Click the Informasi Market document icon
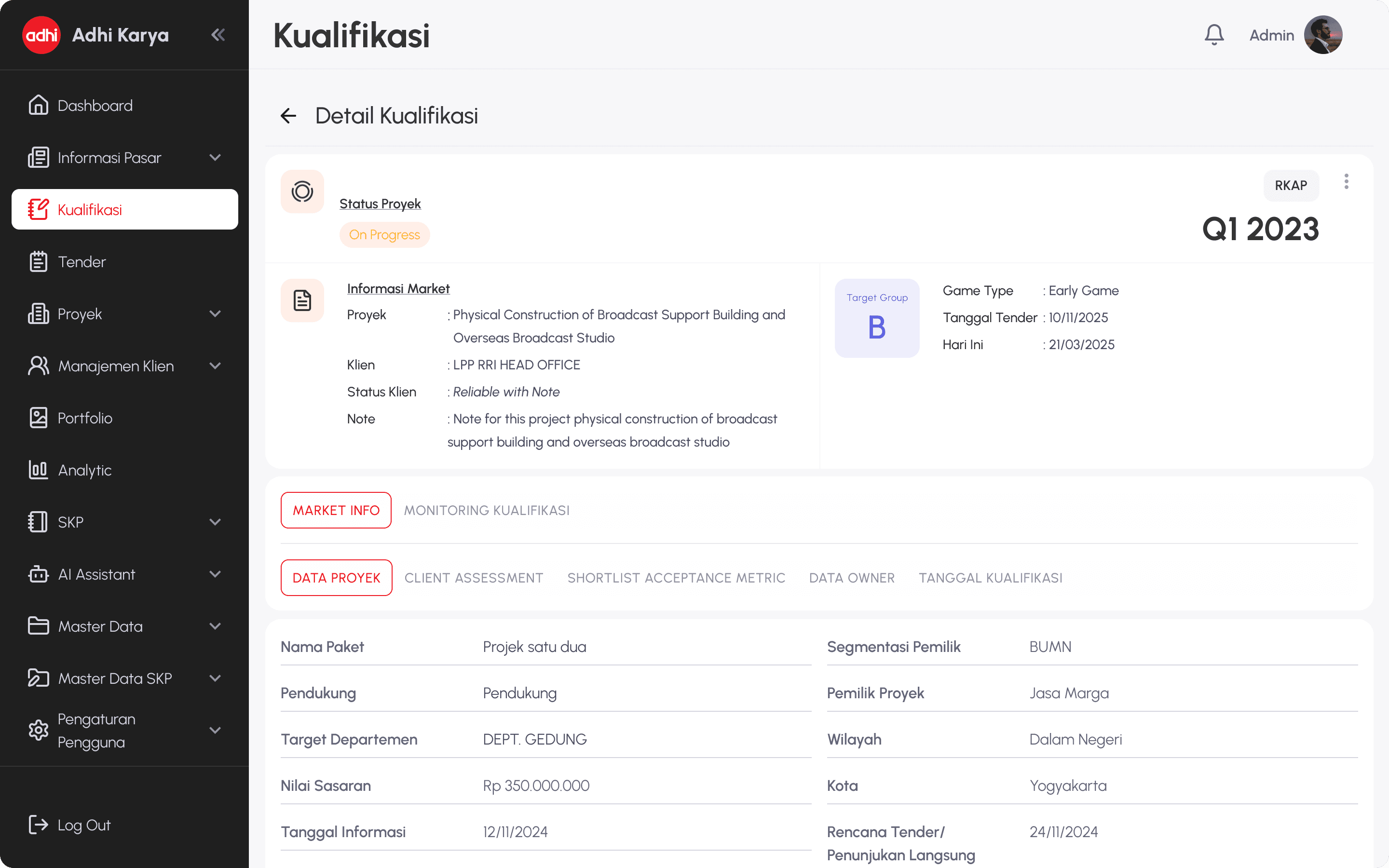Screen dimensions: 1389x868 (302, 300)
